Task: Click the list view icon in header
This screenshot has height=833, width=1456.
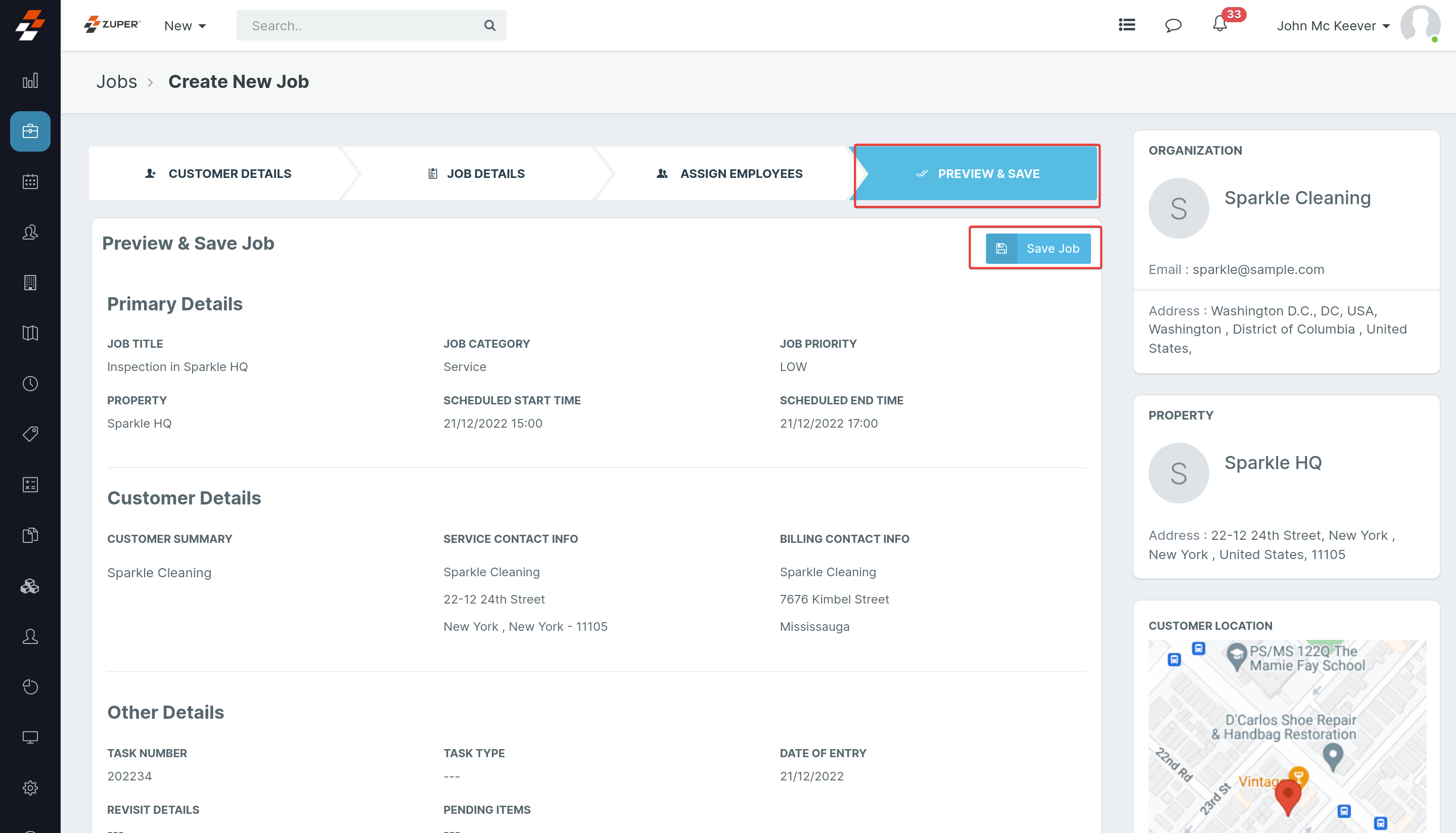Action: pyautogui.click(x=1126, y=25)
